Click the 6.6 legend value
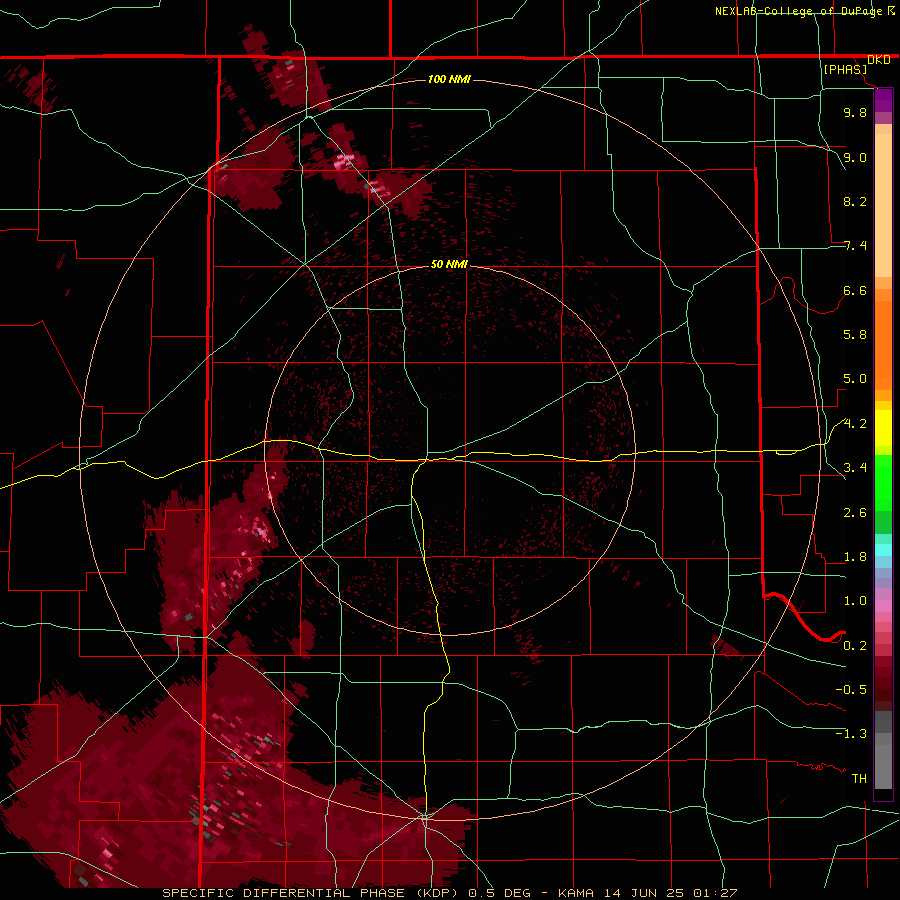 click(x=855, y=290)
